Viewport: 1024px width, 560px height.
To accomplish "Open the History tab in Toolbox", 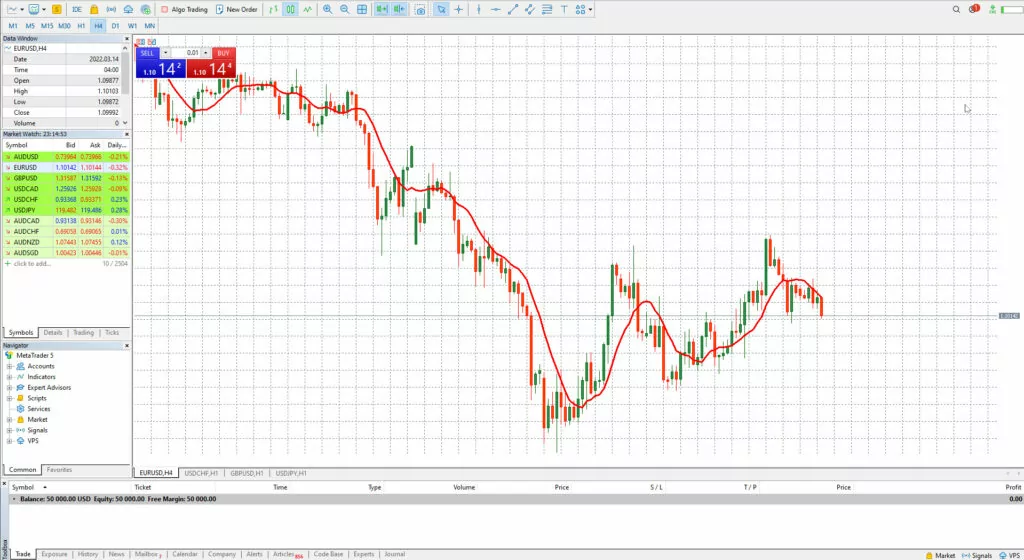I will (x=88, y=553).
